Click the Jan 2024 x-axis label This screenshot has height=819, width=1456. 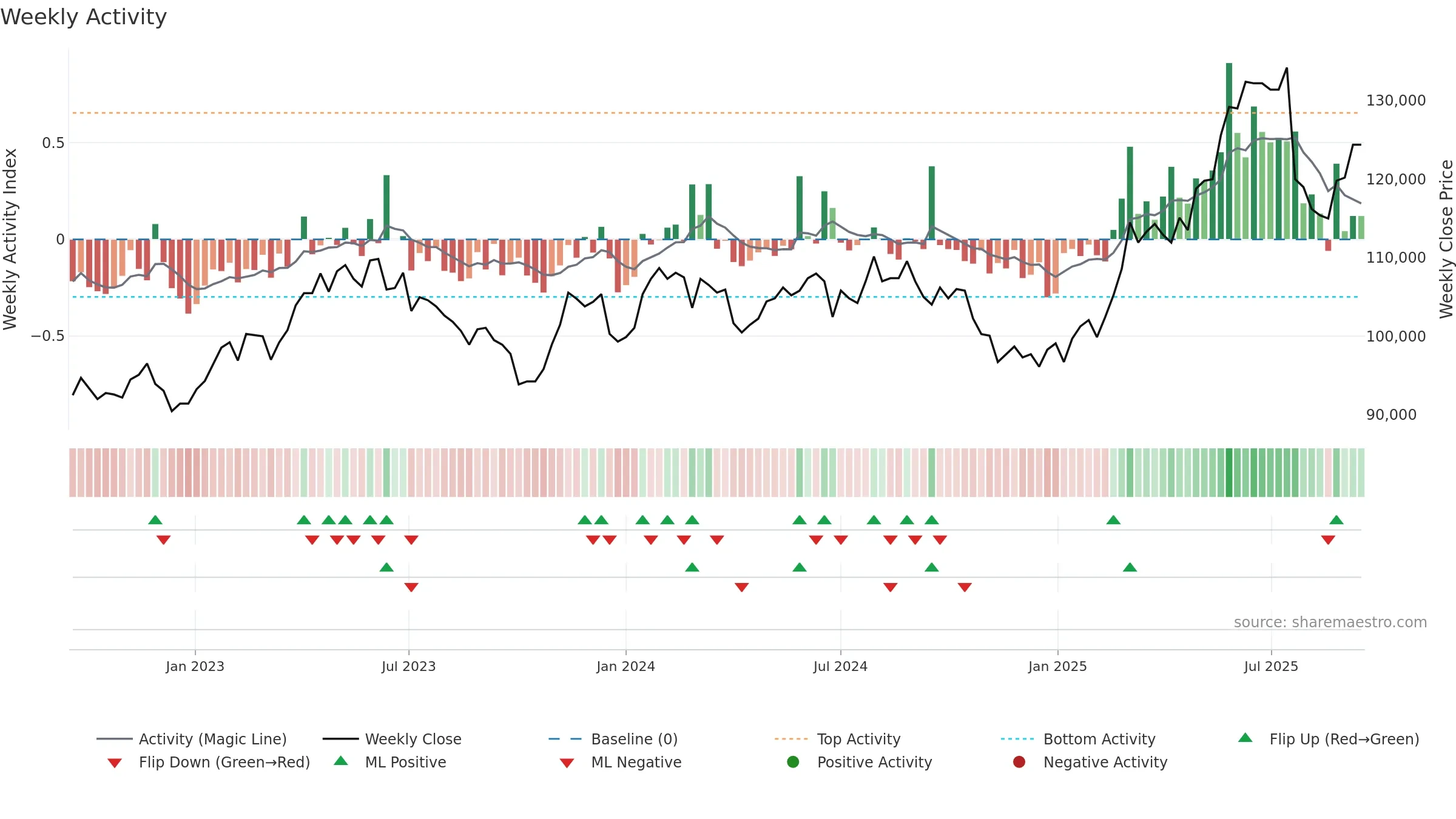click(625, 666)
